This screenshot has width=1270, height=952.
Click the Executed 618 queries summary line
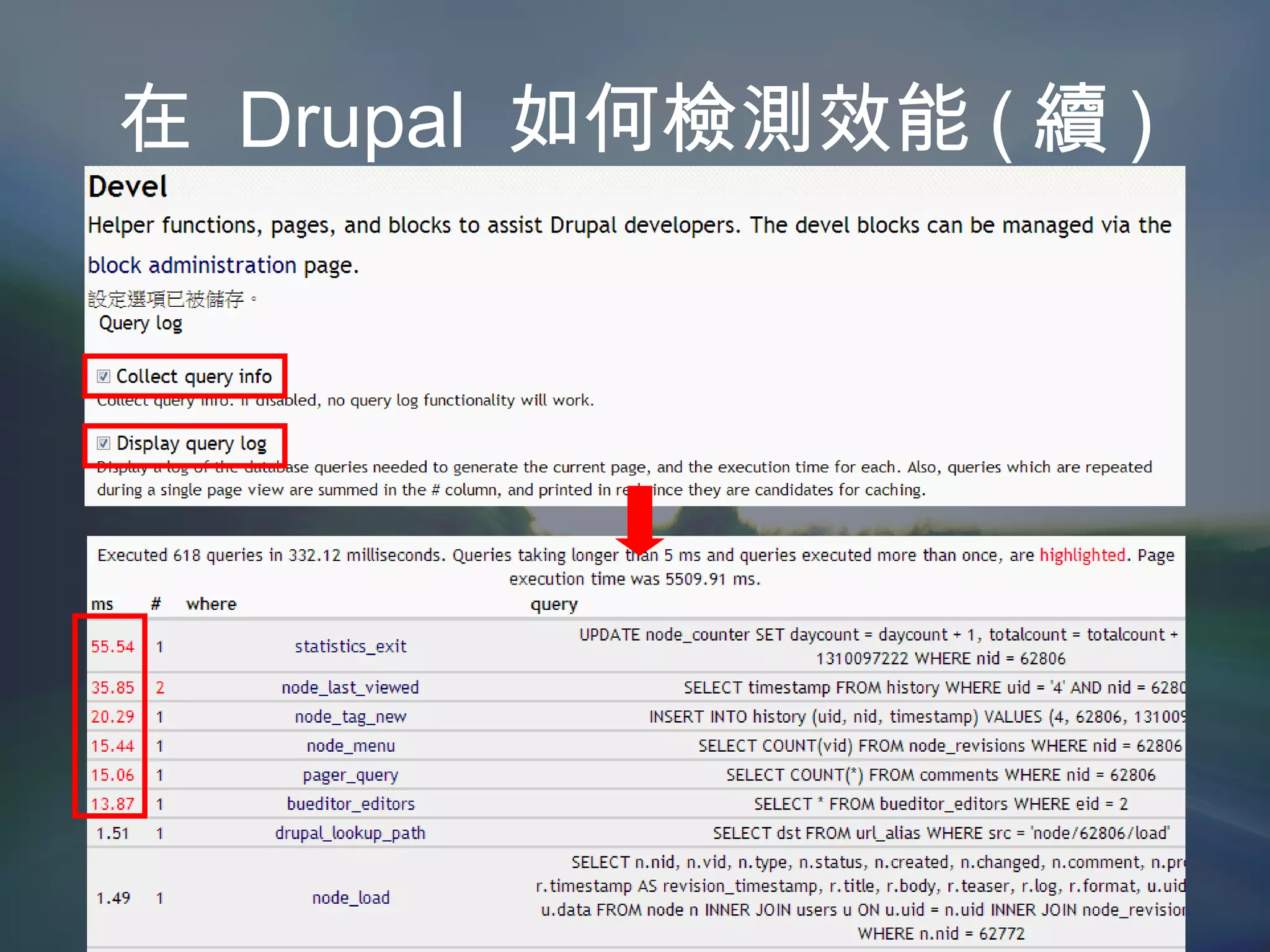pyautogui.click(x=636, y=566)
